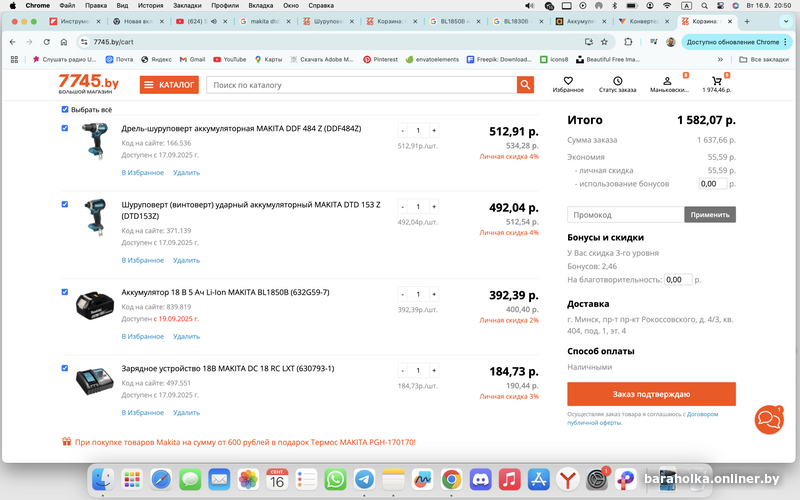Screen dimensions: 800x500
Task: Open Discord in the Dock
Action: coord(481,480)
